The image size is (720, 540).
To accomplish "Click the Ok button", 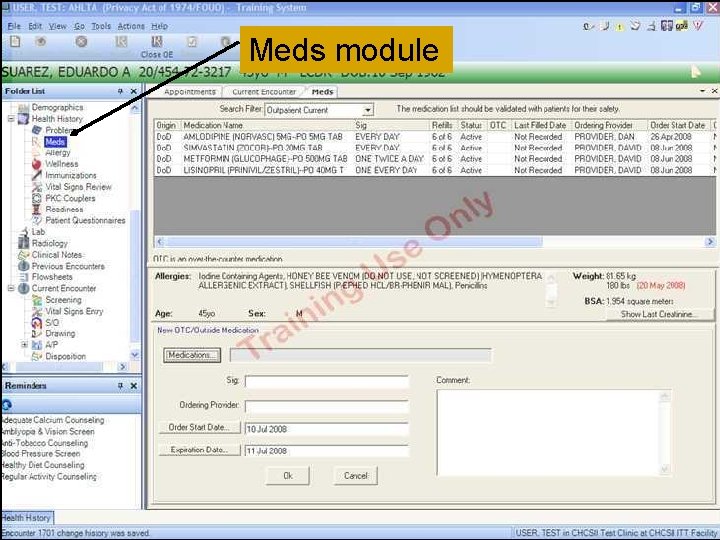I will pos(287,476).
